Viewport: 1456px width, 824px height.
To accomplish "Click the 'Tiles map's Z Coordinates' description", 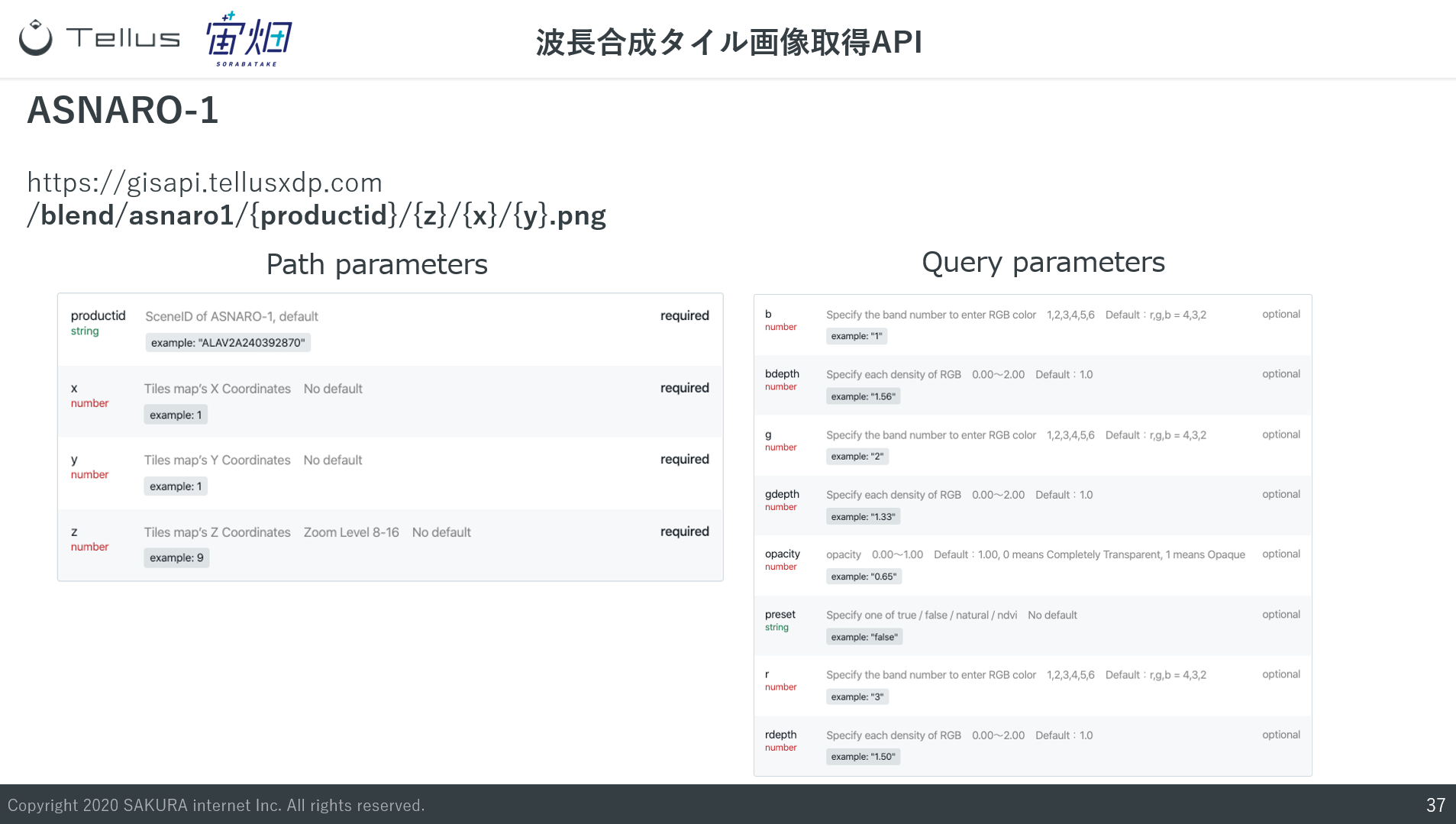I will [x=218, y=532].
